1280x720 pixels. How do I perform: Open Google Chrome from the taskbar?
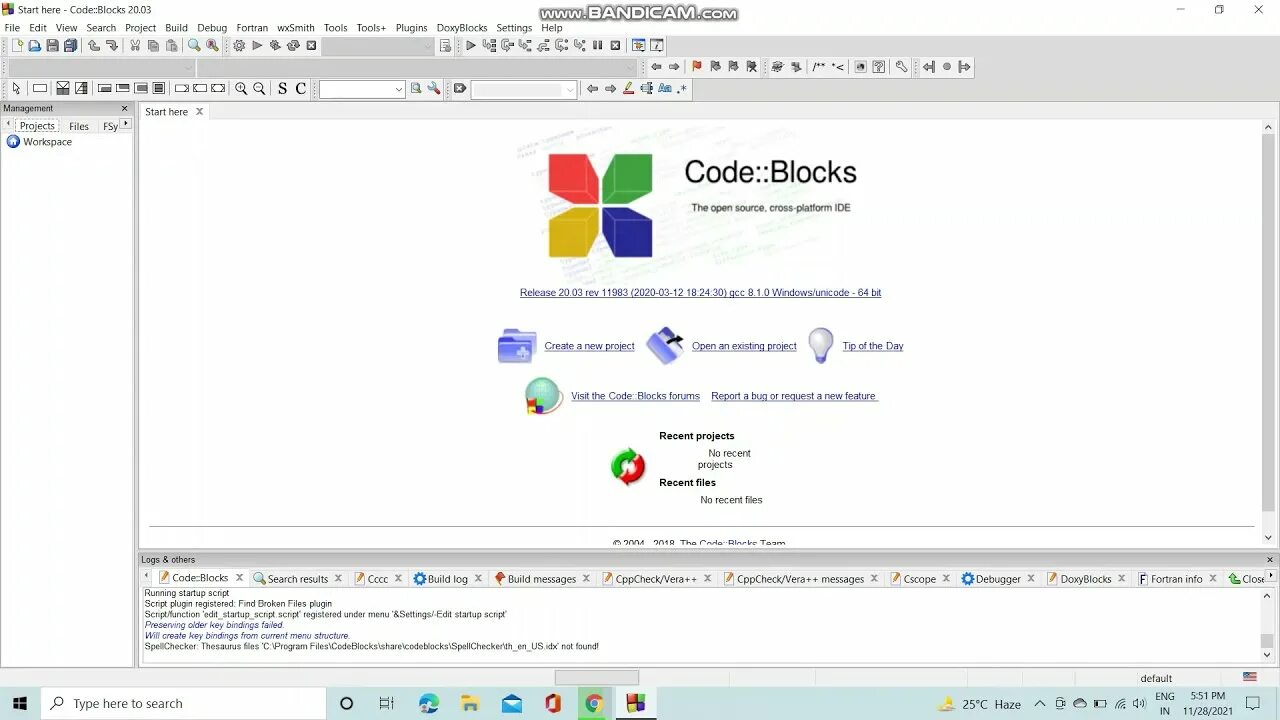click(x=594, y=704)
